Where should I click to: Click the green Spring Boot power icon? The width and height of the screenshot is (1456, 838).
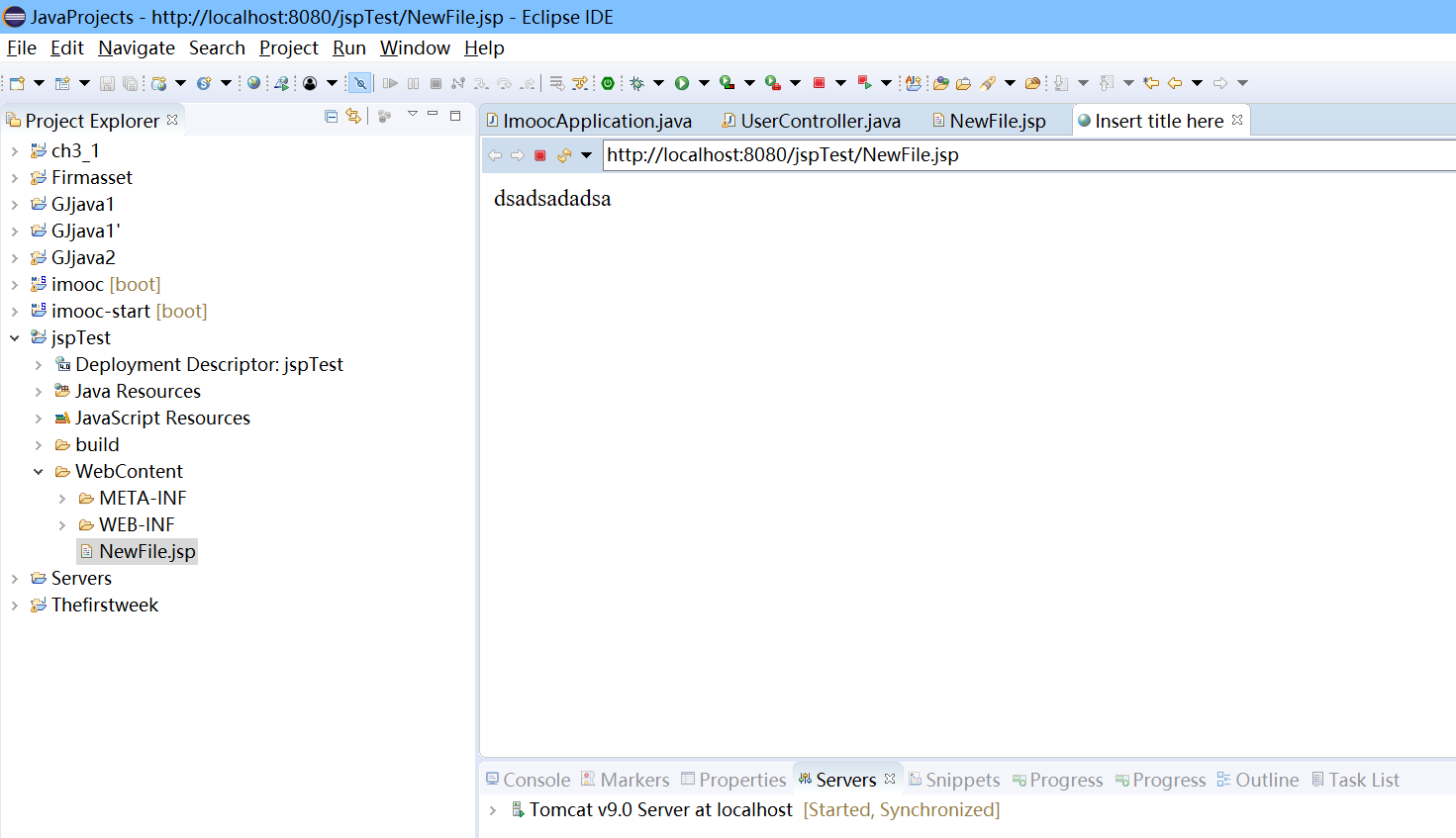[x=608, y=83]
